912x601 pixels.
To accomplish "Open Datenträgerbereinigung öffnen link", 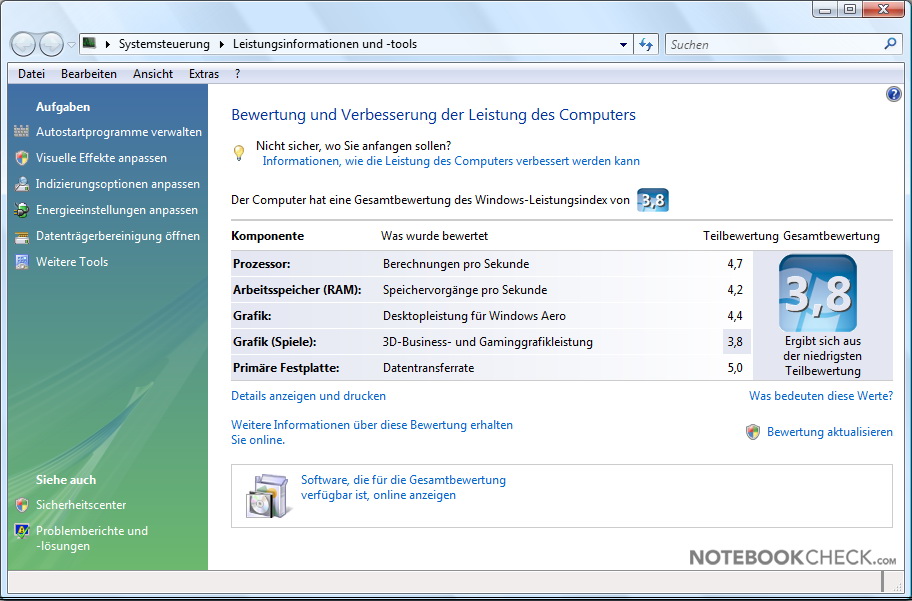I will coord(117,236).
